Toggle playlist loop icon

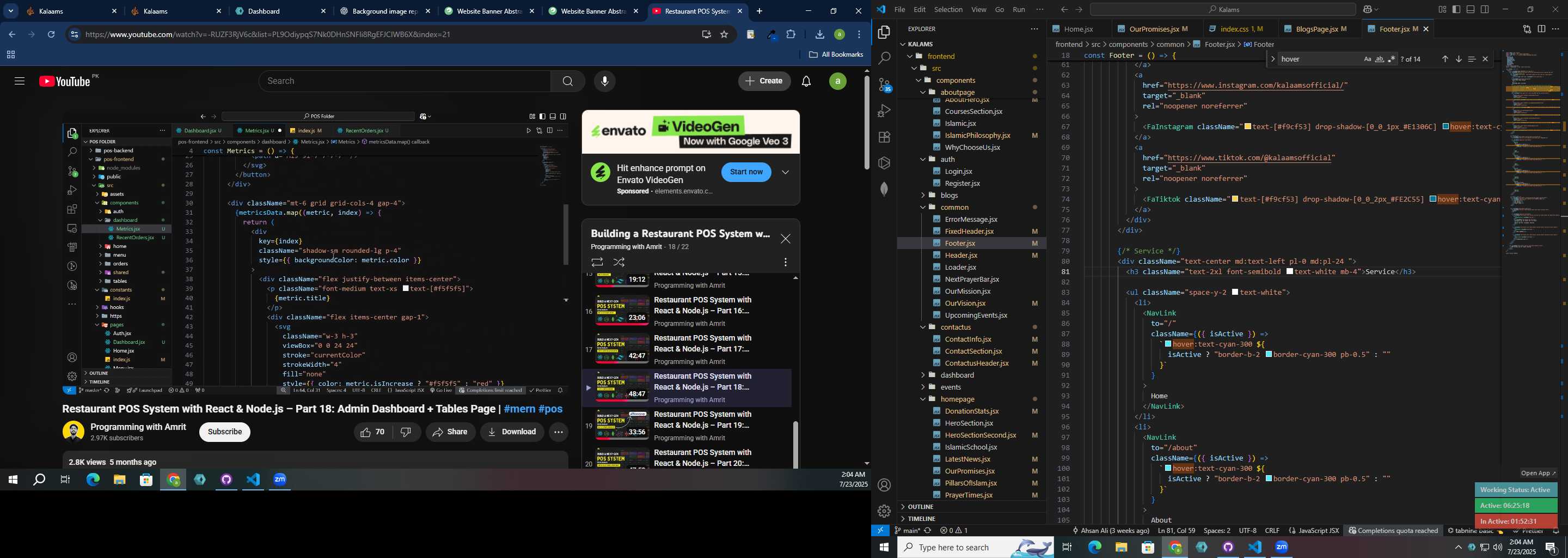pos(597,262)
